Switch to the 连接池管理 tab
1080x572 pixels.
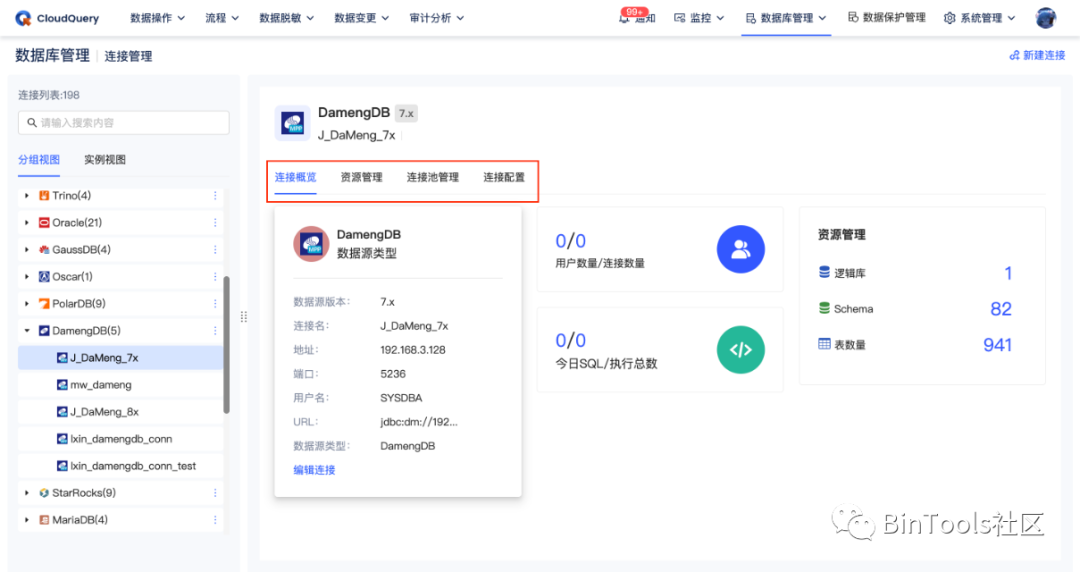point(433,177)
